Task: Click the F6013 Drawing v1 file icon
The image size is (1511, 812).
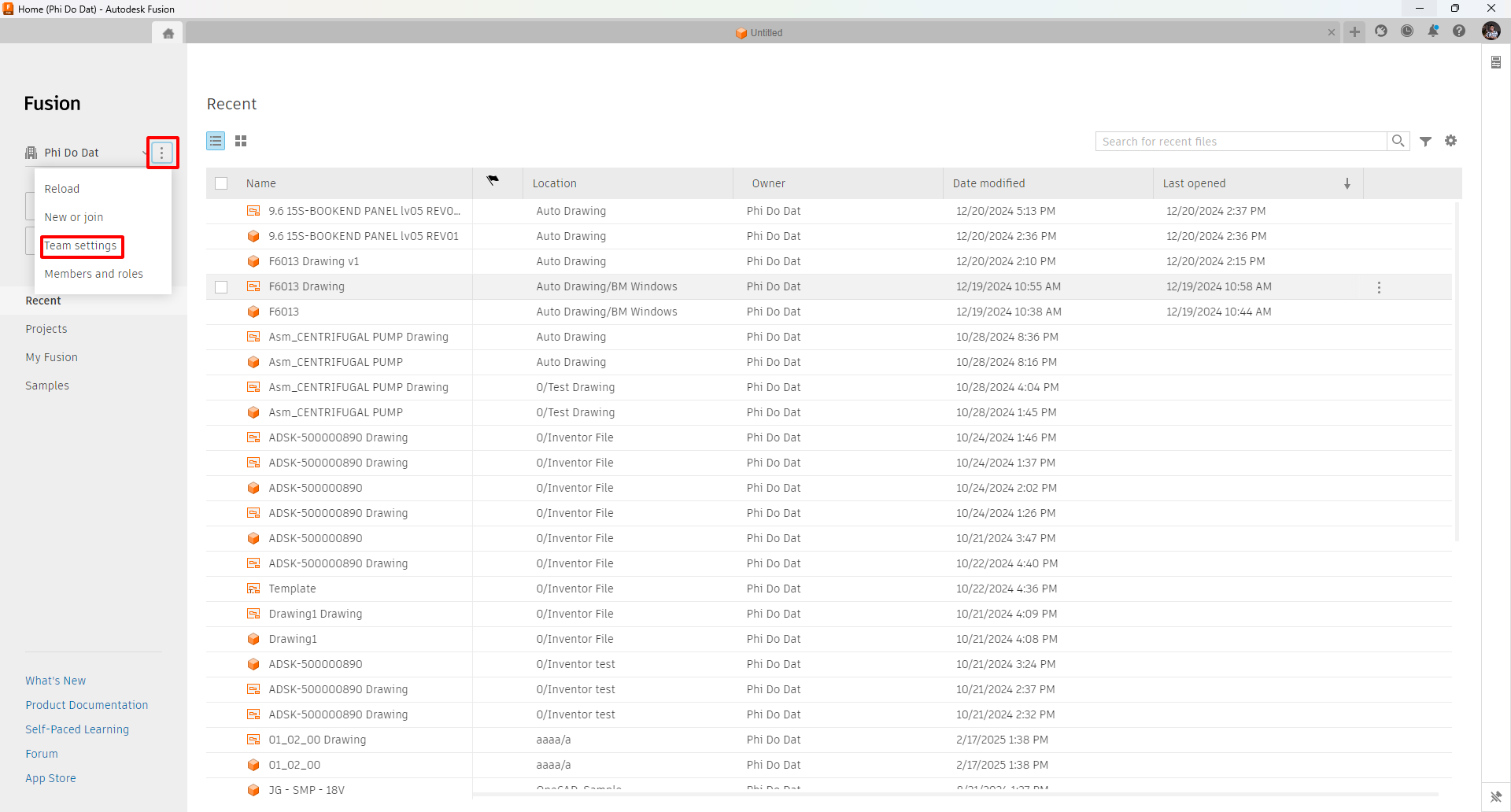Action: [x=253, y=261]
